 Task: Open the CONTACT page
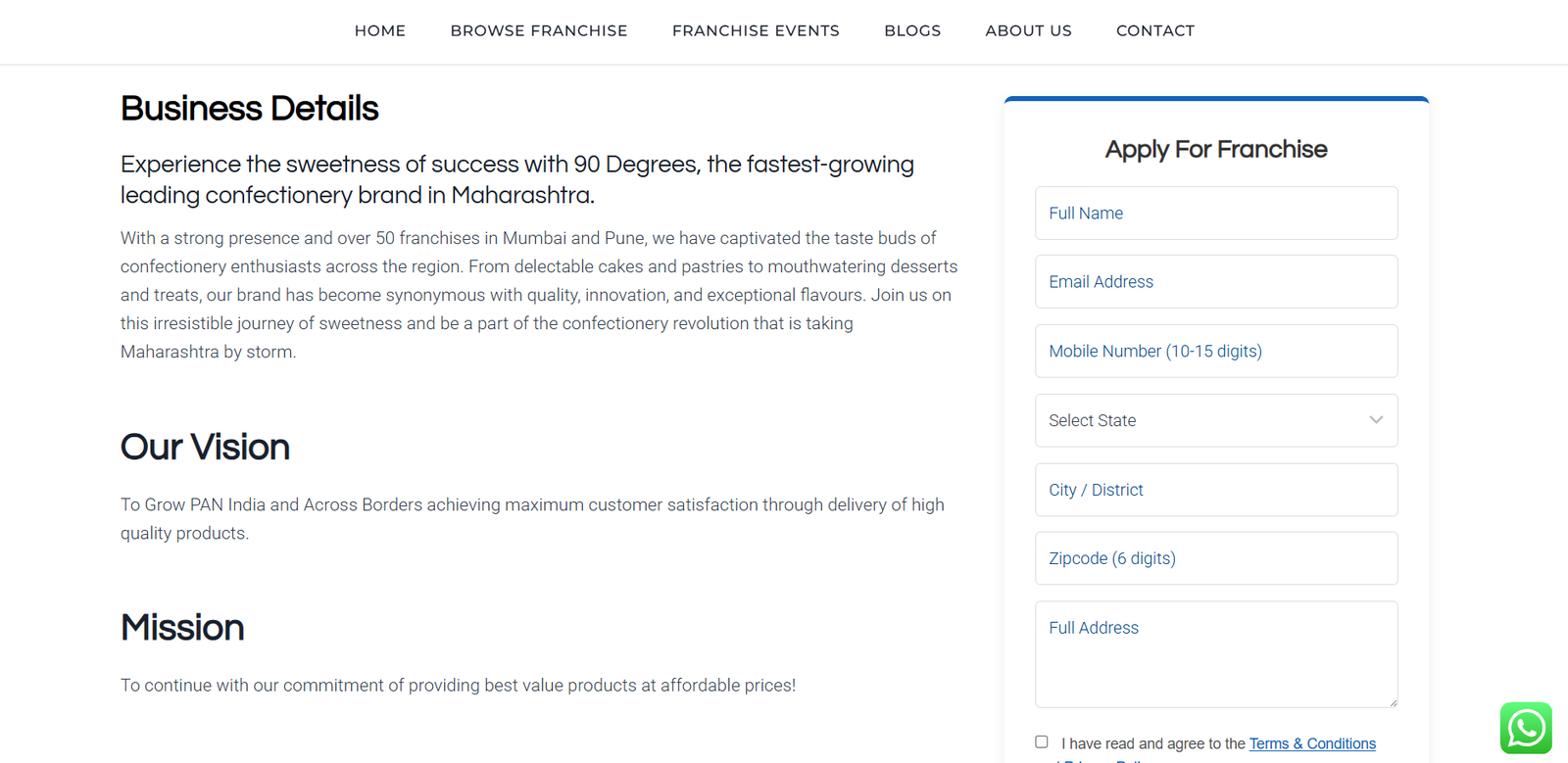coord(1155,31)
